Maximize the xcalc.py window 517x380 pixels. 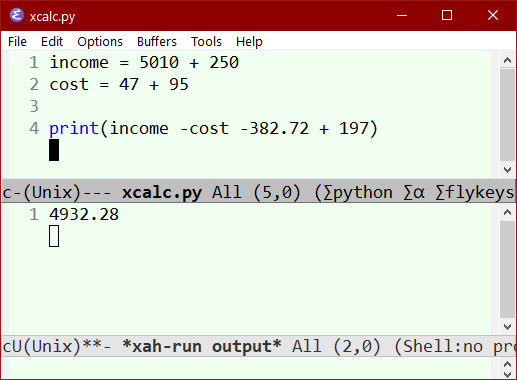447,15
